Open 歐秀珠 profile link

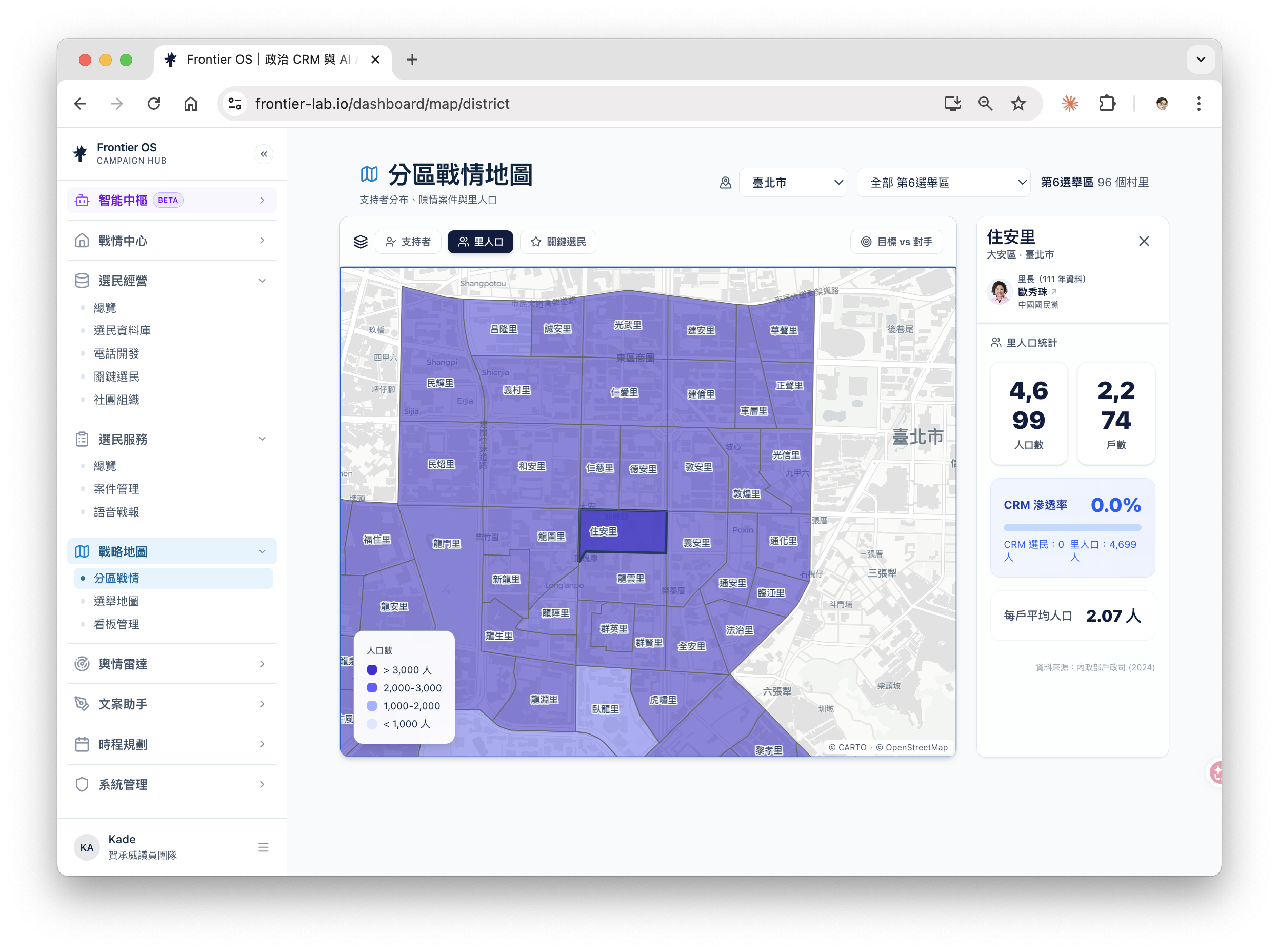(1036, 292)
